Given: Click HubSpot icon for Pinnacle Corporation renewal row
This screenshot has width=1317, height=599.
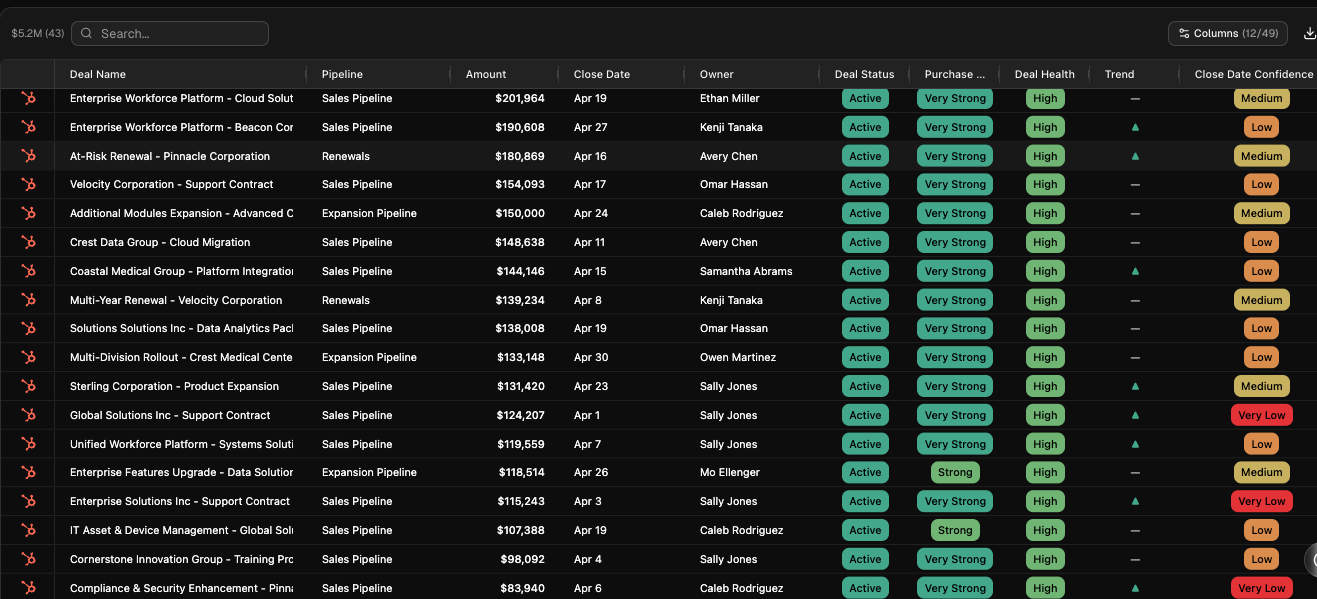Looking at the screenshot, I should [29, 156].
